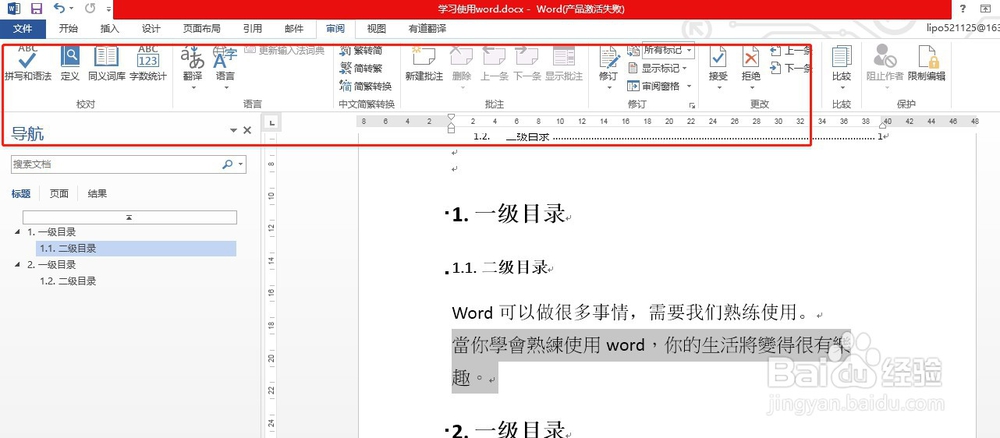Open Word help question mark
Image resolution: width=1000 pixels, height=438 pixels.
click(x=963, y=9)
